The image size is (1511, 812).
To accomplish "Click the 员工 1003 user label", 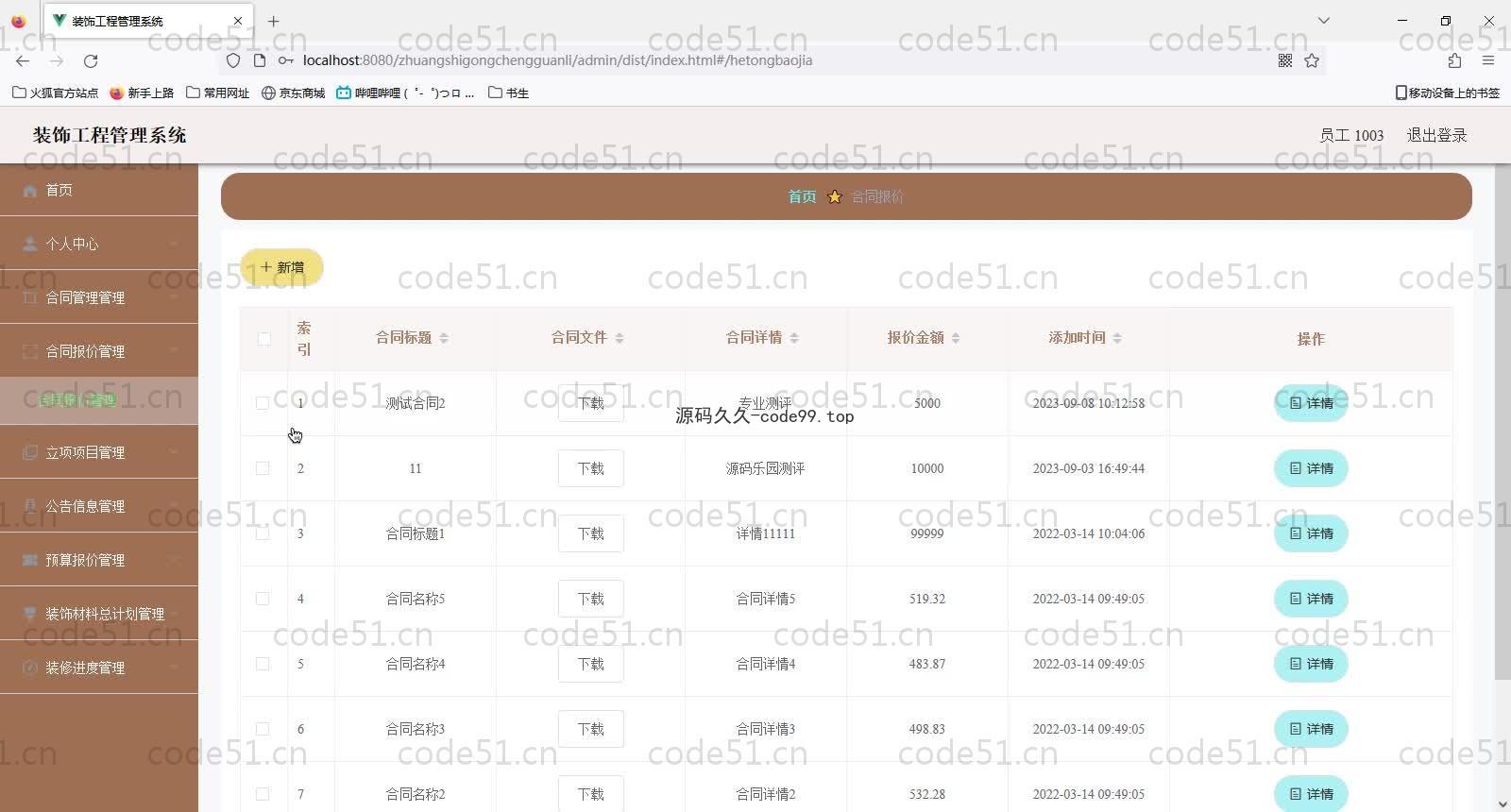I will [1351, 135].
